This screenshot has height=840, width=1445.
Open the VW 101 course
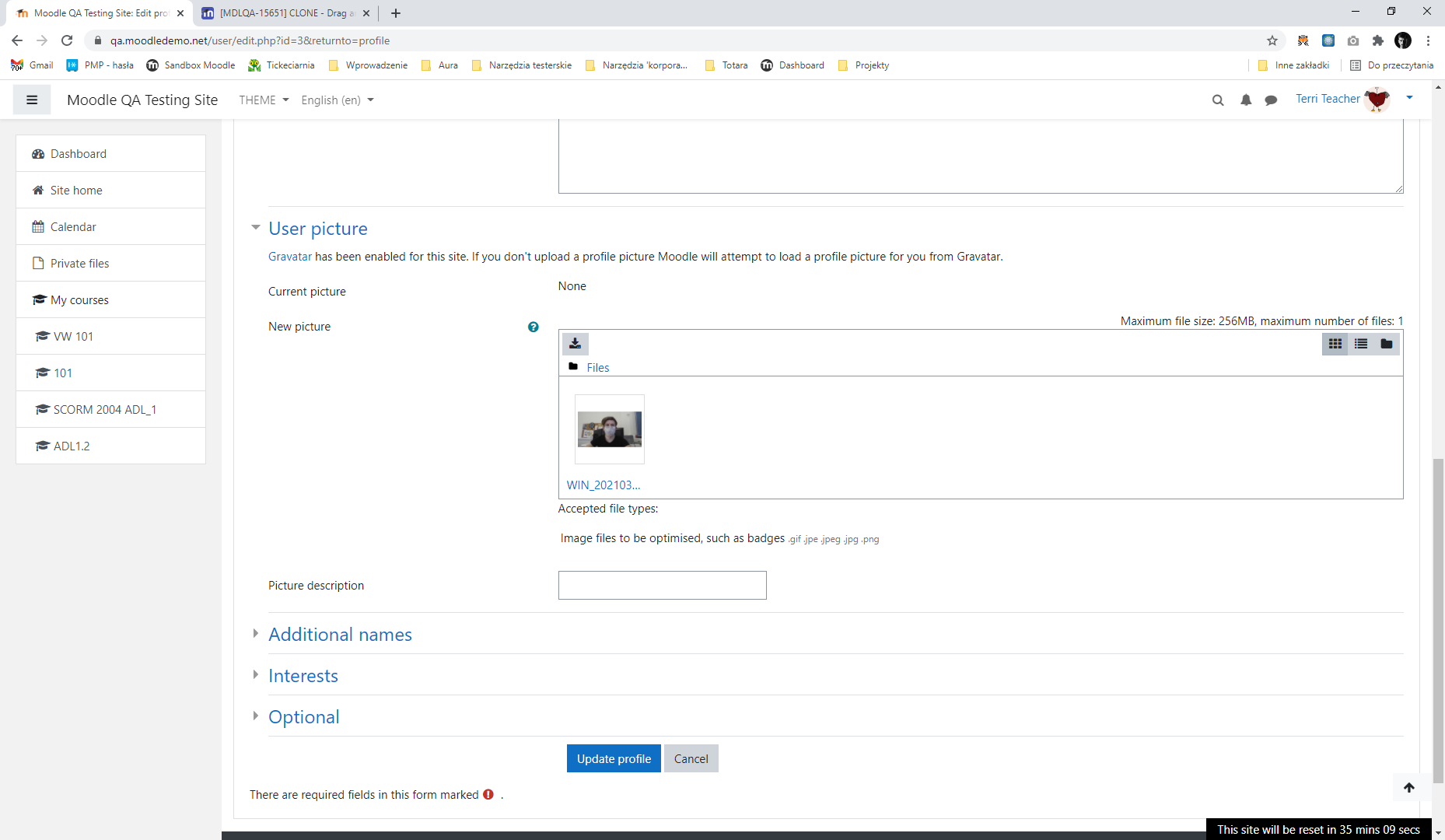(110, 336)
